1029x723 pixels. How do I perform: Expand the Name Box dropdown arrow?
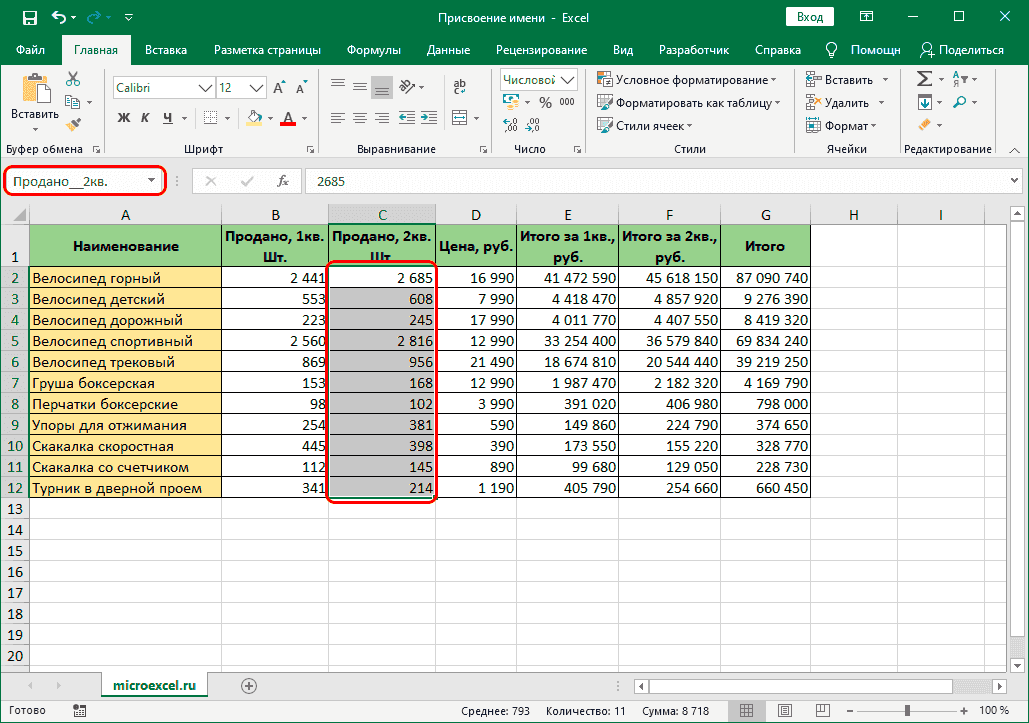click(152, 181)
